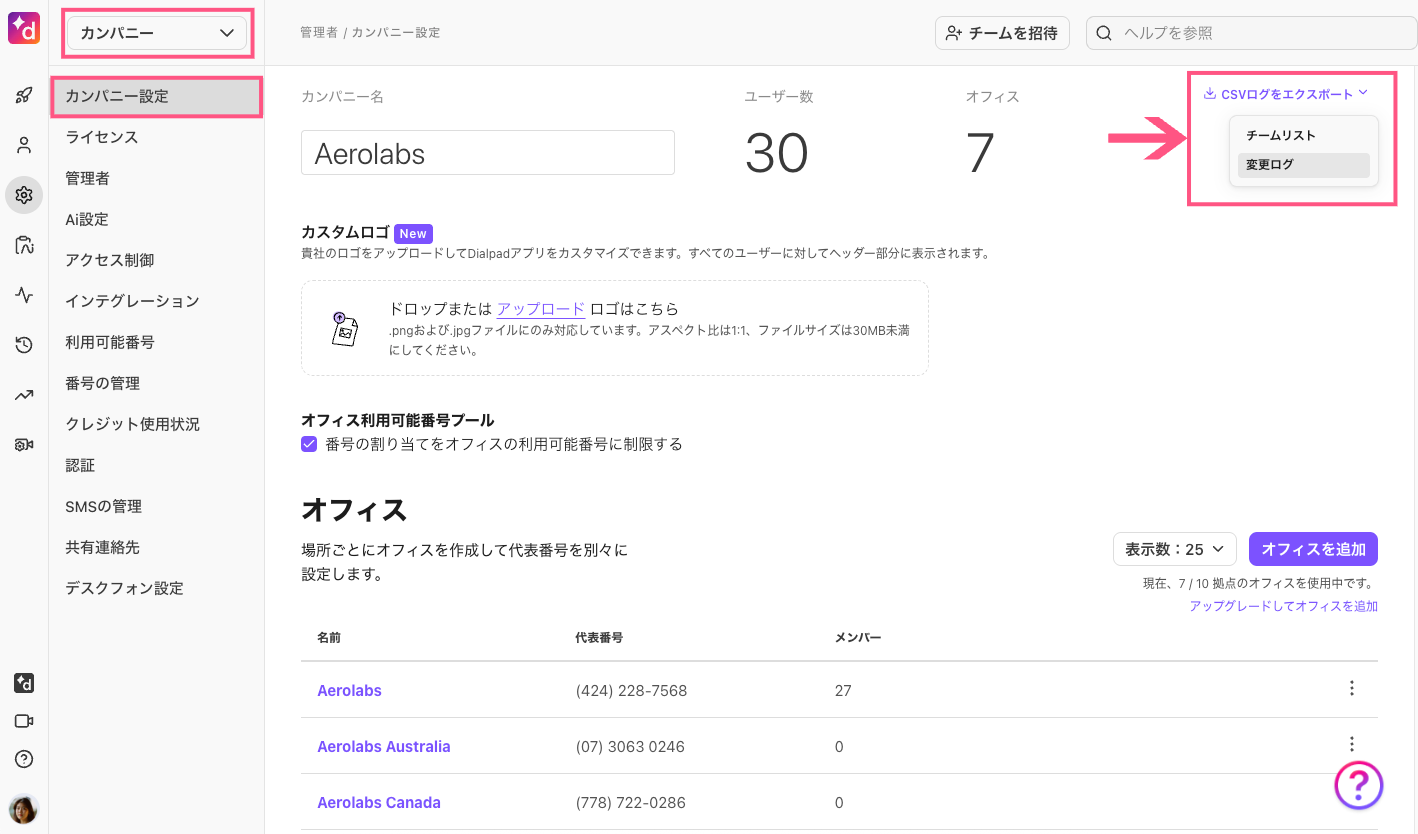Open the camera with gear icon
Screen dimensions: 1418x834
(x=24, y=445)
